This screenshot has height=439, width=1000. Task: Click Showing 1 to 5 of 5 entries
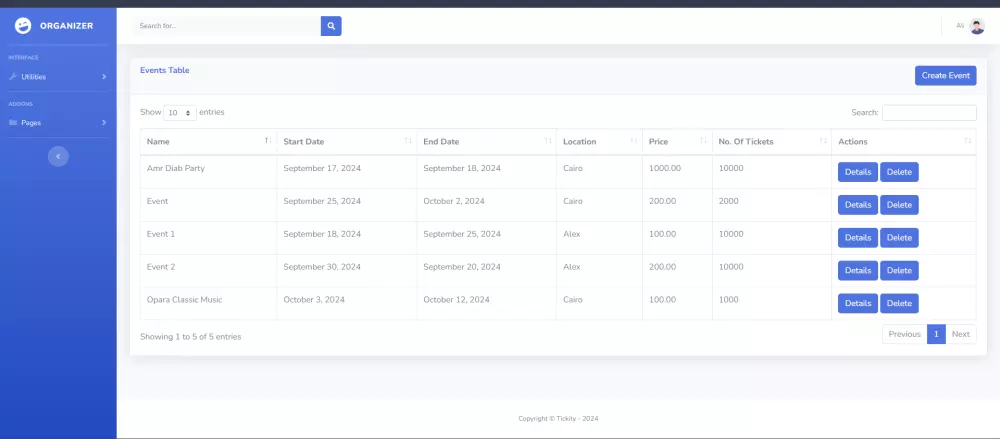pyautogui.click(x=191, y=337)
